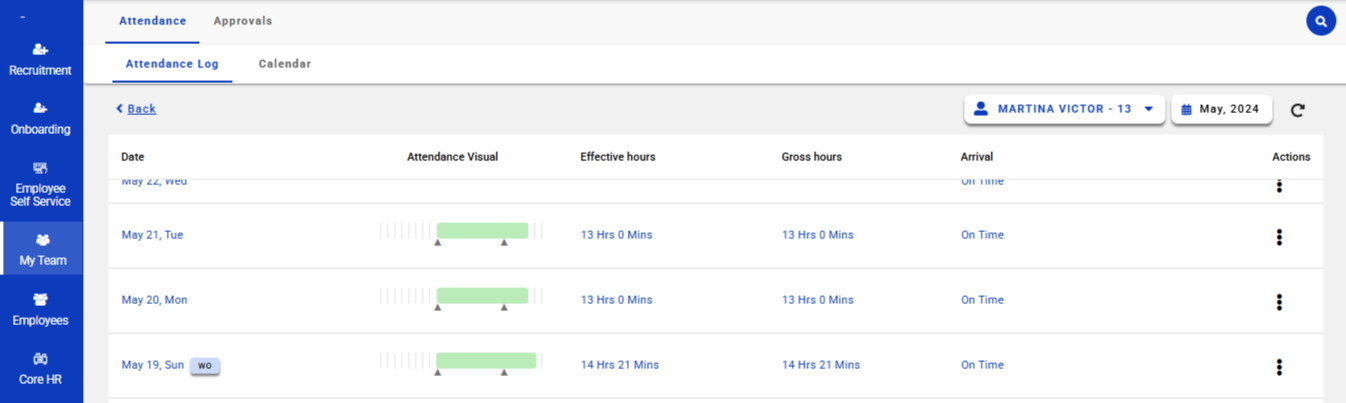Select the Attendance Log tab
Screen dimensions: 1346x403
(x=172, y=64)
